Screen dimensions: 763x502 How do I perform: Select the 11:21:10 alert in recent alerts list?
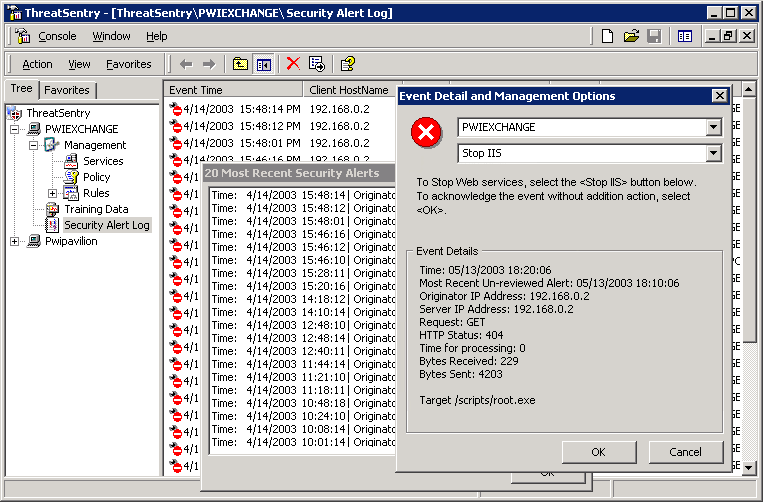click(303, 377)
